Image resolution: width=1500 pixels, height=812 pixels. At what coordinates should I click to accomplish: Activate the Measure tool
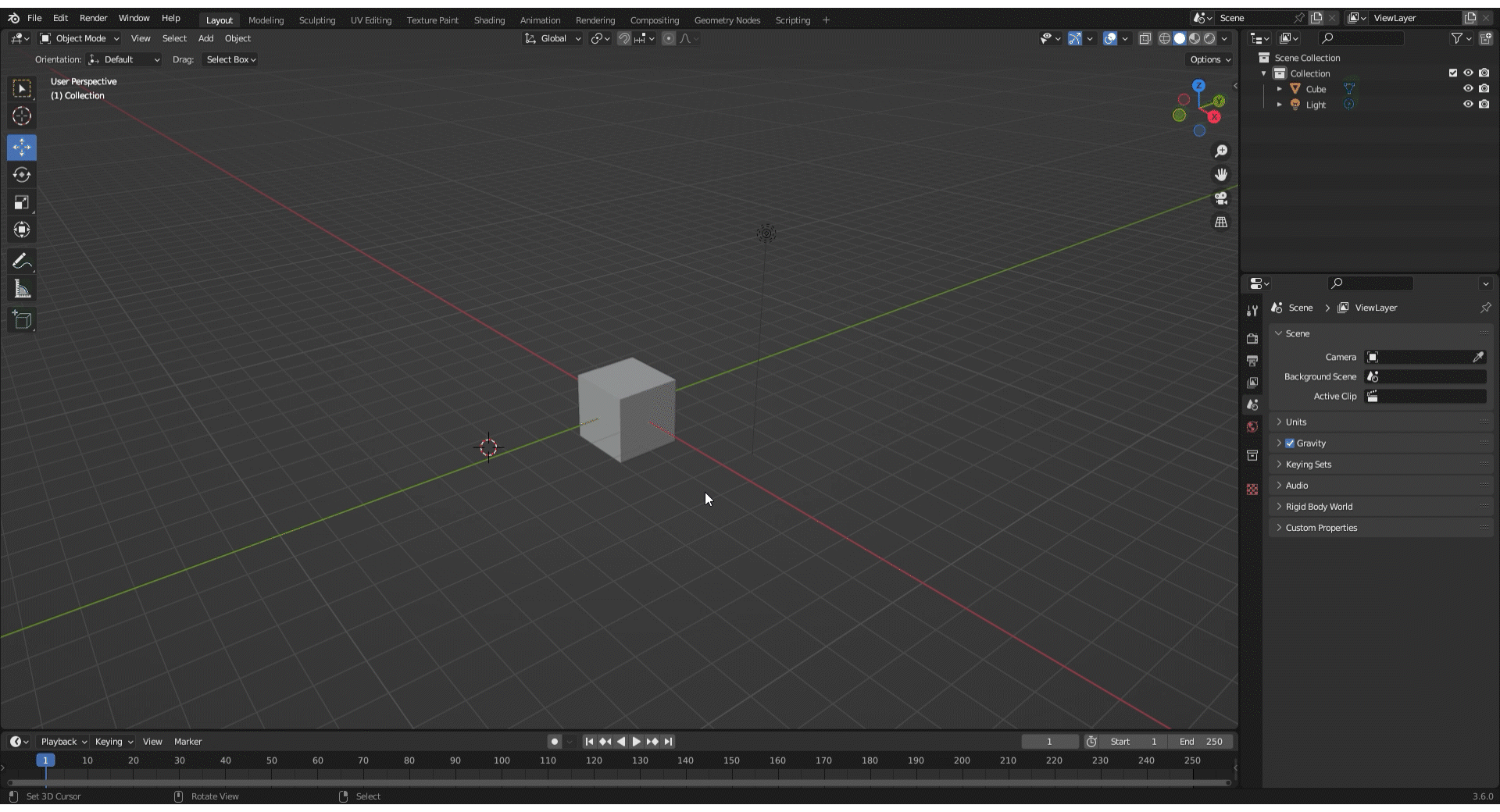[x=22, y=290]
